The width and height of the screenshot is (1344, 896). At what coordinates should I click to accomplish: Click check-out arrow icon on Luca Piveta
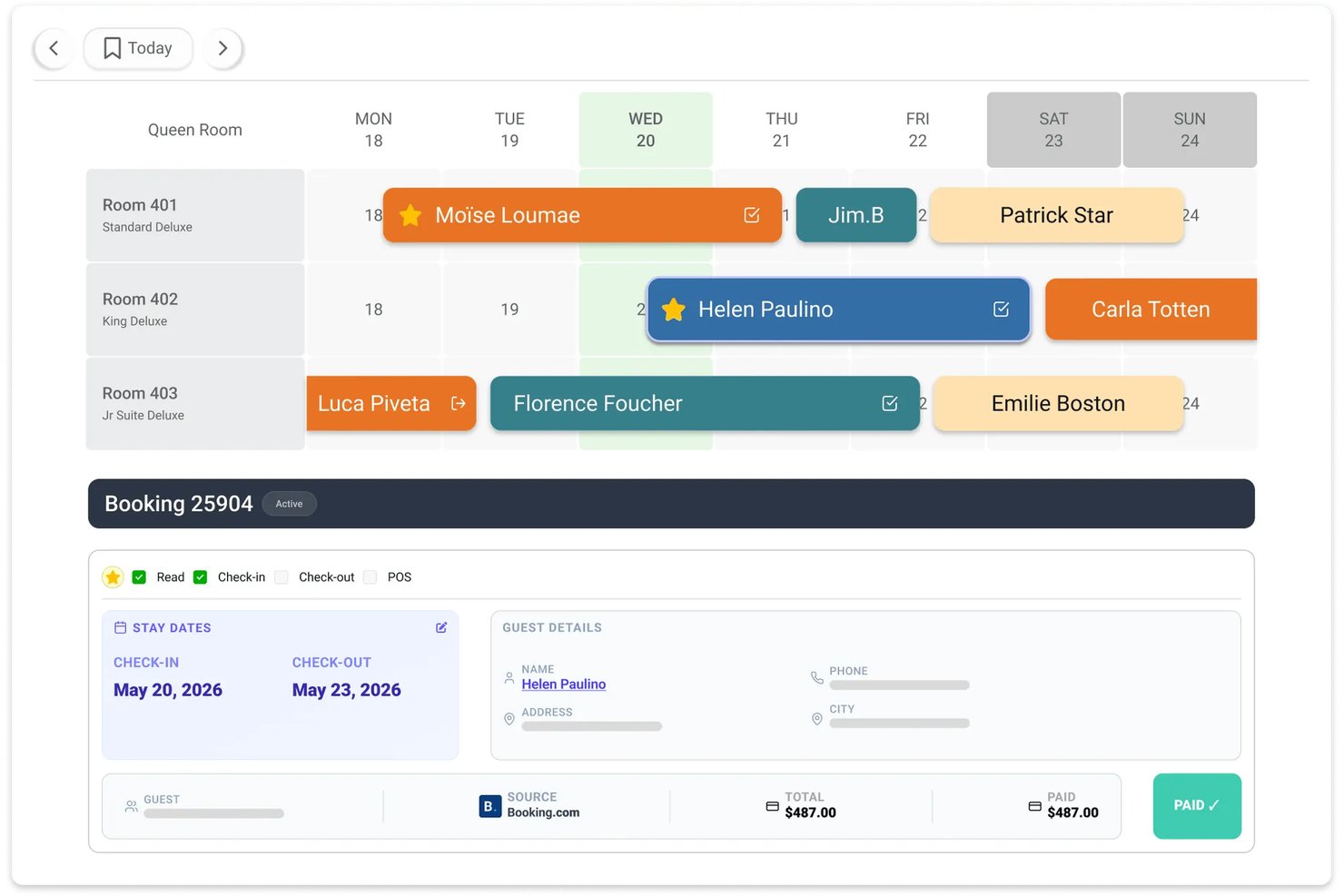click(x=459, y=403)
